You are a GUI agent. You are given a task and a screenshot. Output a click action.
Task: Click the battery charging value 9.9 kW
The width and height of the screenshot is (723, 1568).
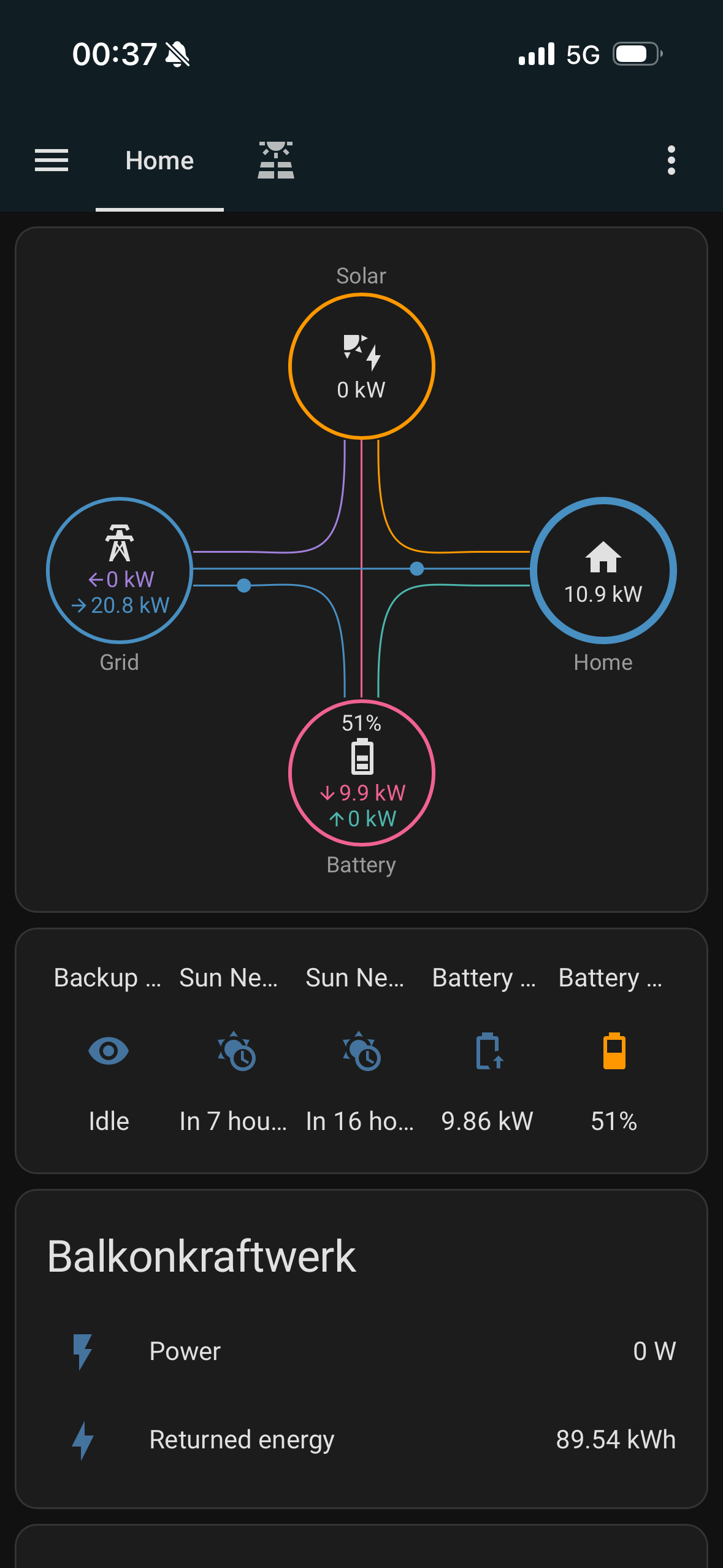click(372, 793)
